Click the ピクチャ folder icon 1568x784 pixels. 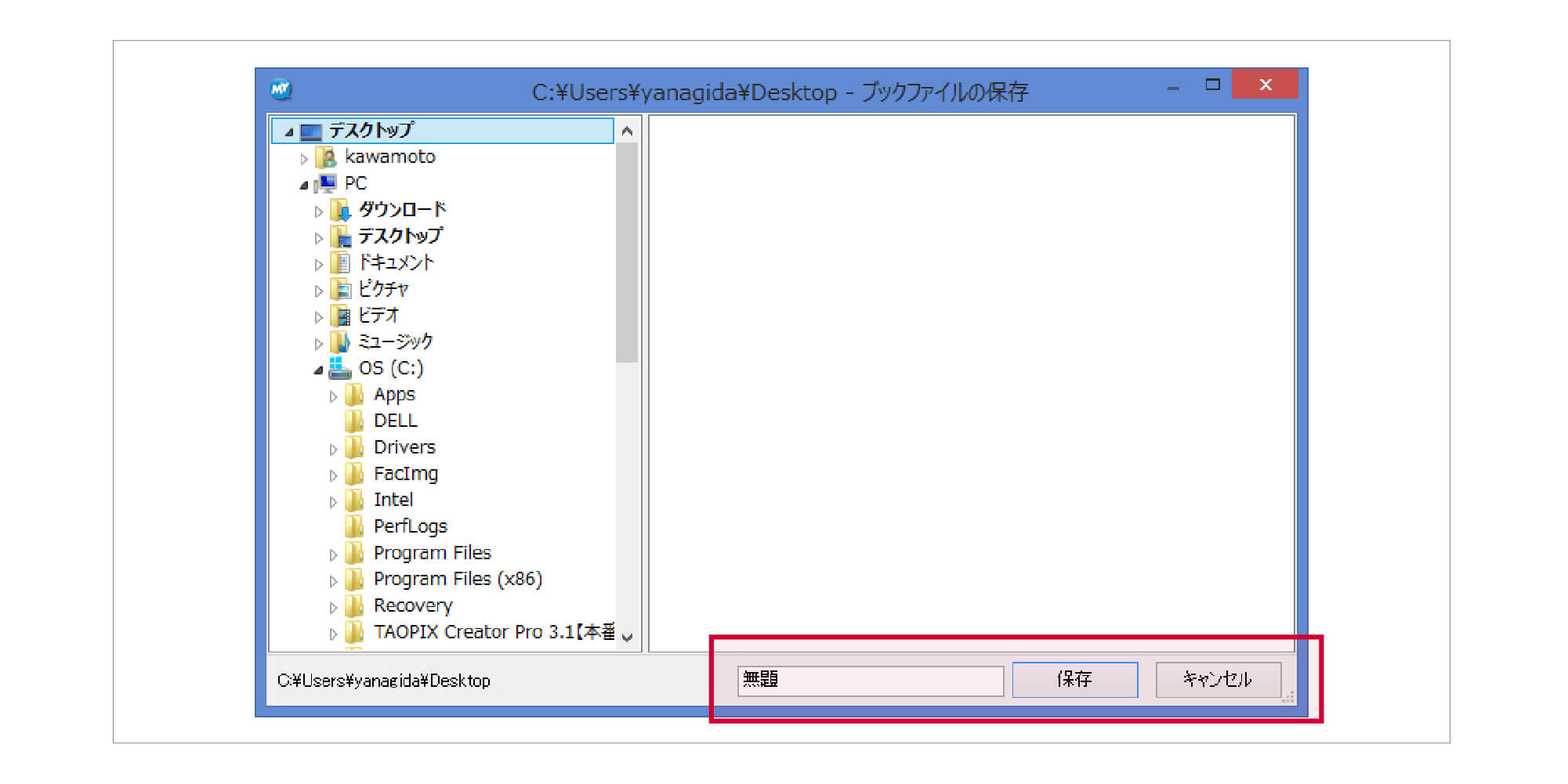pyautogui.click(x=340, y=290)
